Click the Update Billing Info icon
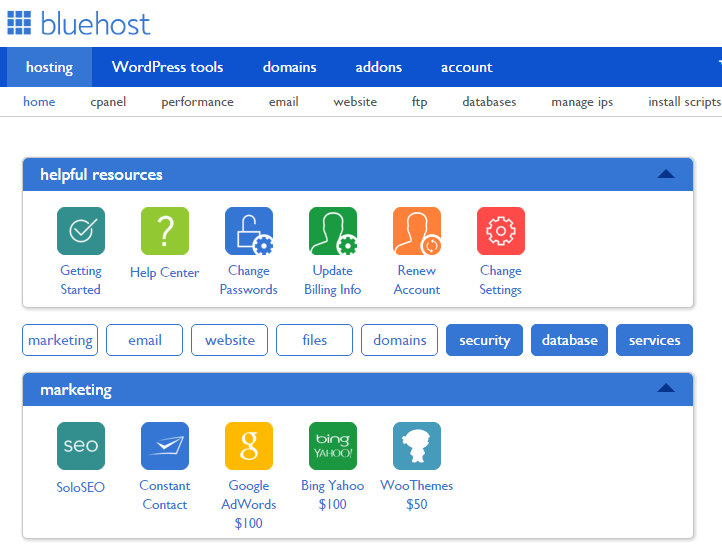722x546 pixels. point(333,232)
